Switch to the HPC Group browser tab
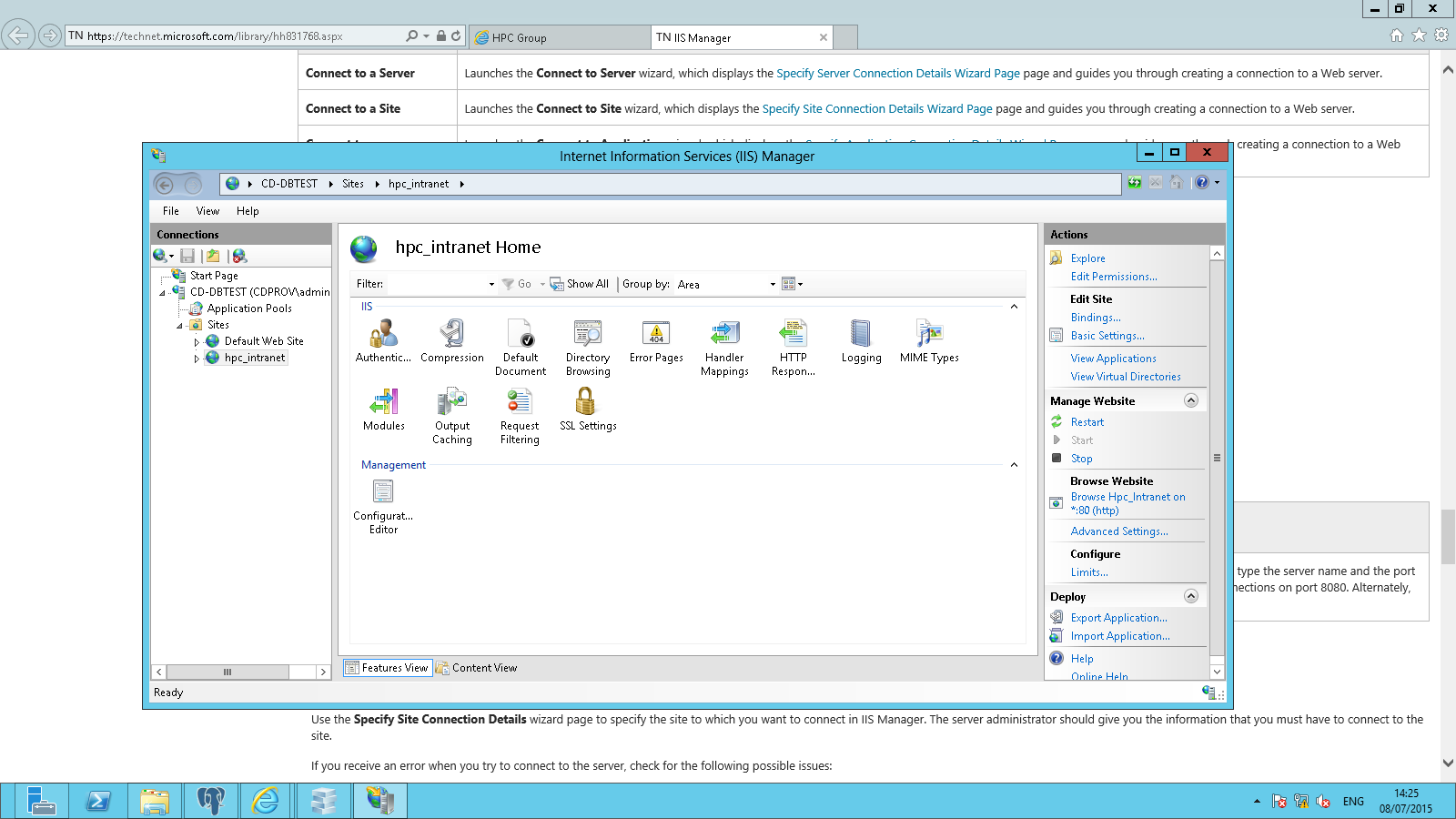Viewport: 1456px width, 819px height. point(559,37)
